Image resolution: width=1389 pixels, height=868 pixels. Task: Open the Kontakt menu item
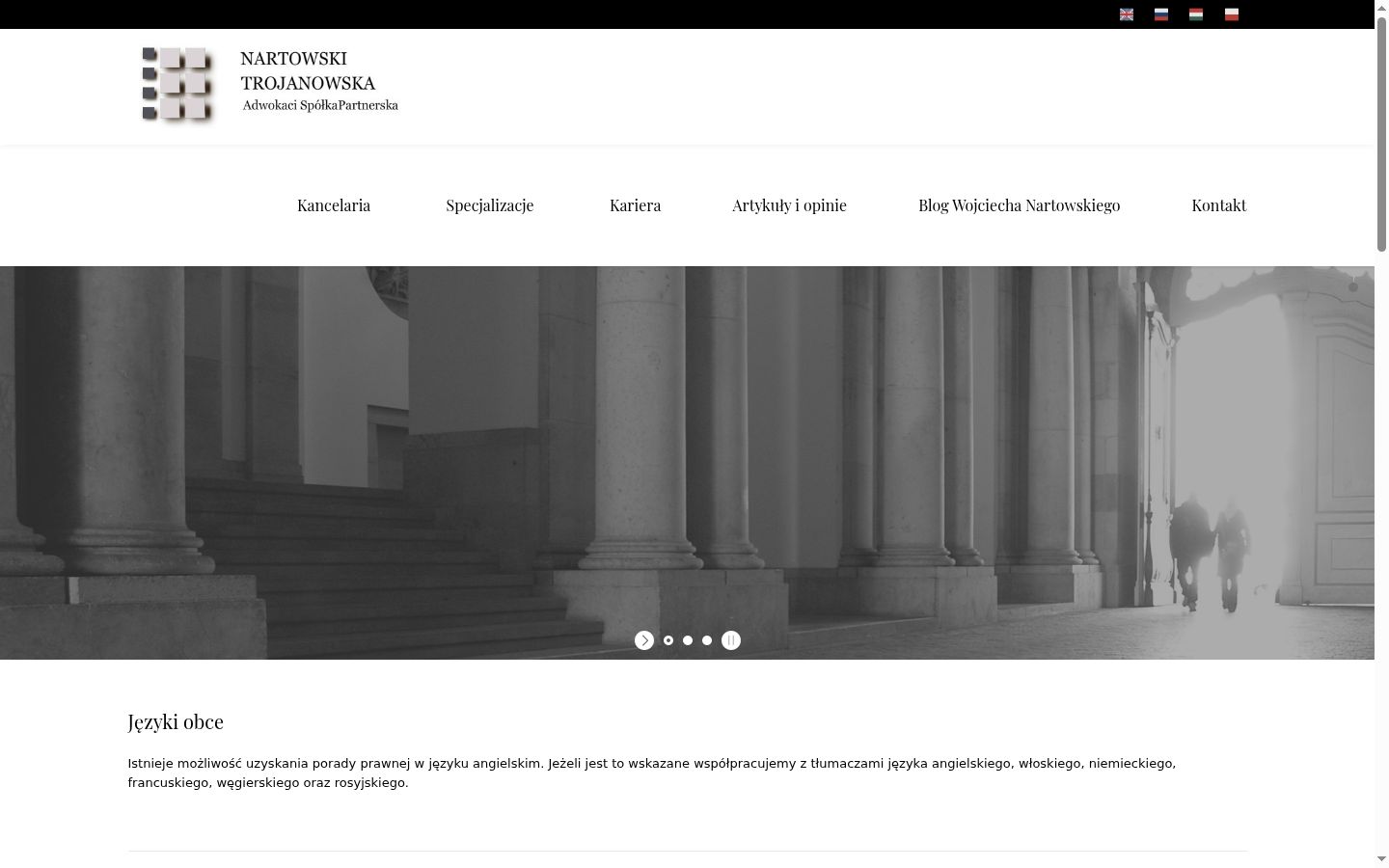pos(1218,205)
